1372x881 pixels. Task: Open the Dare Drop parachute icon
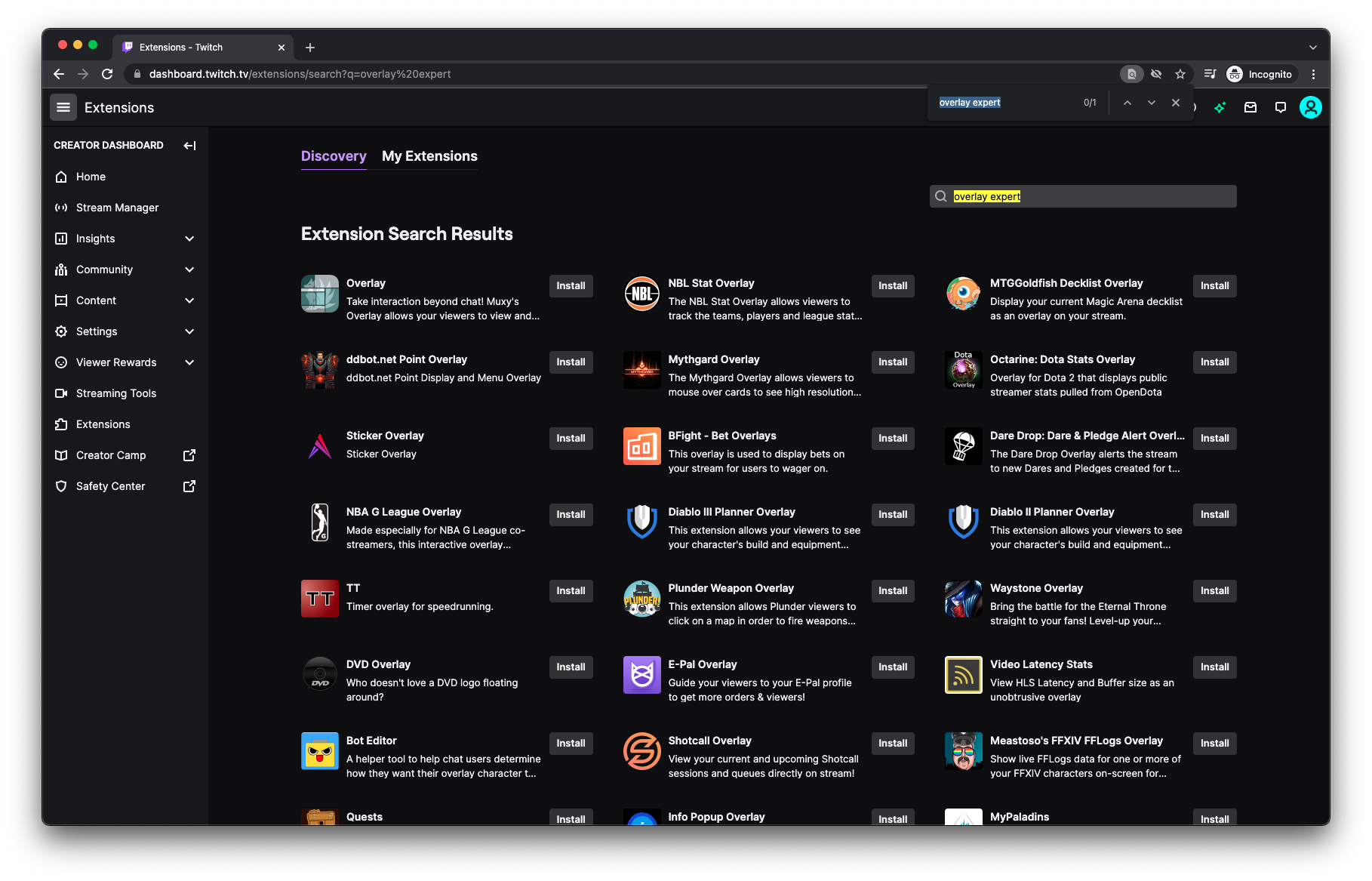[964, 446]
